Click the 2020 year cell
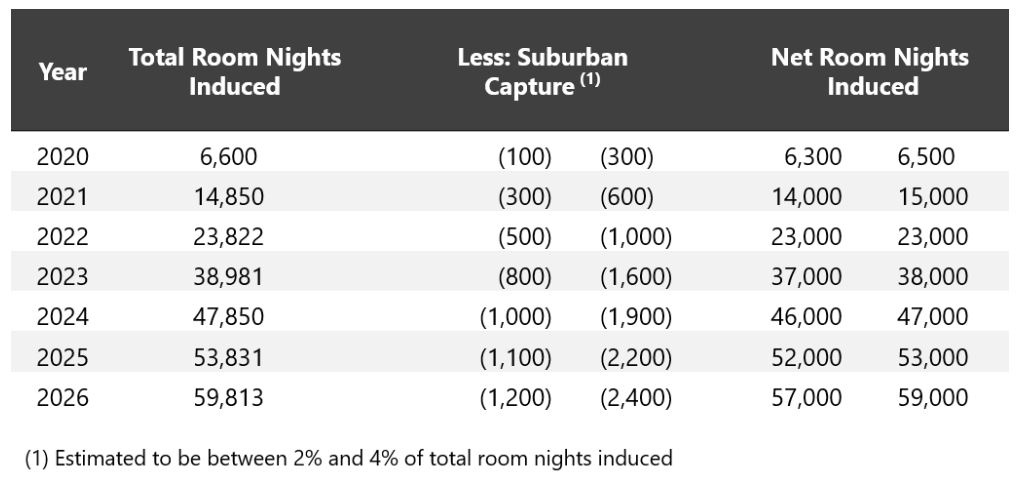The height and width of the screenshot is (480, 1033). point(62,156)
